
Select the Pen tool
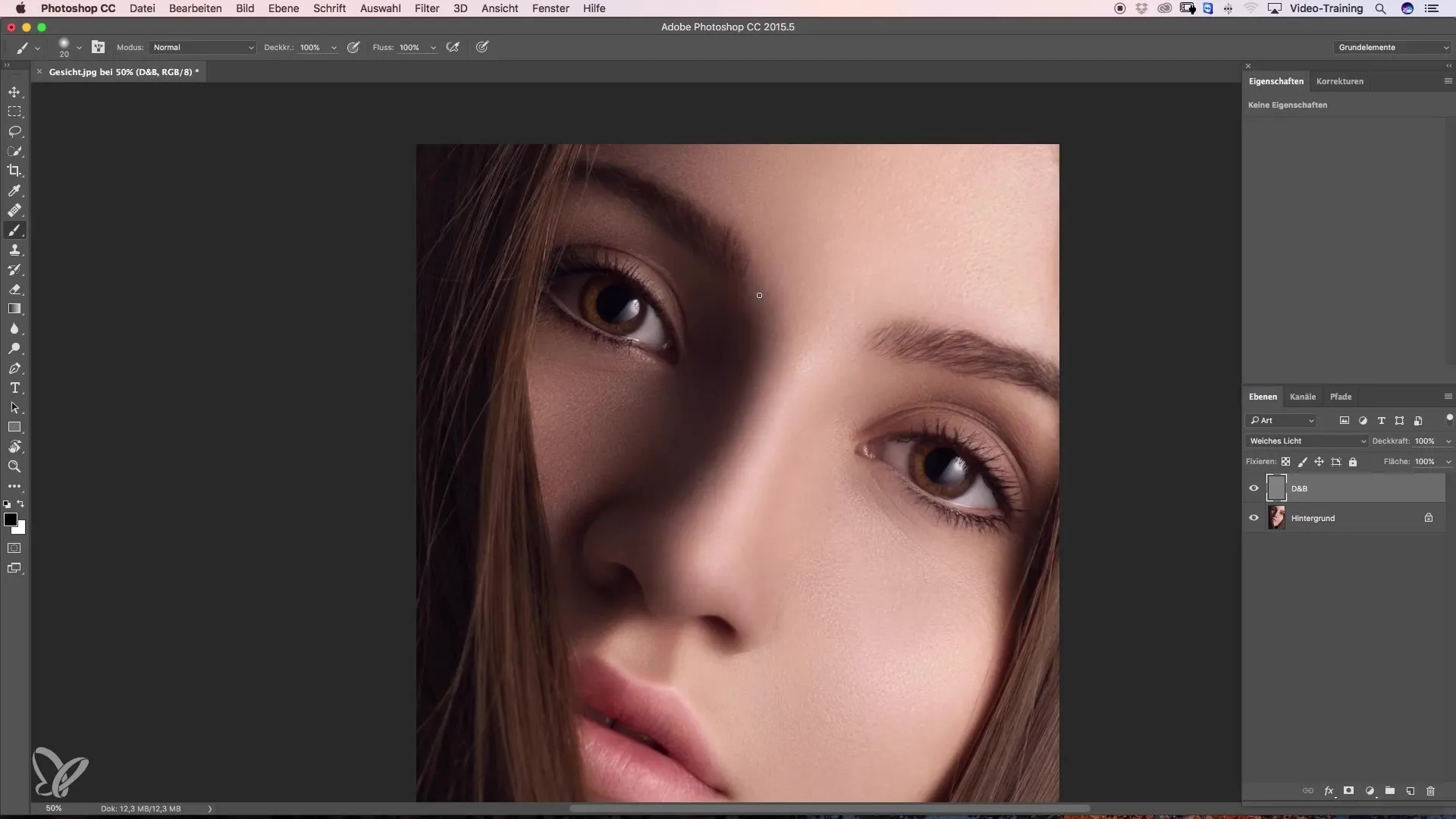coord(14,368)
